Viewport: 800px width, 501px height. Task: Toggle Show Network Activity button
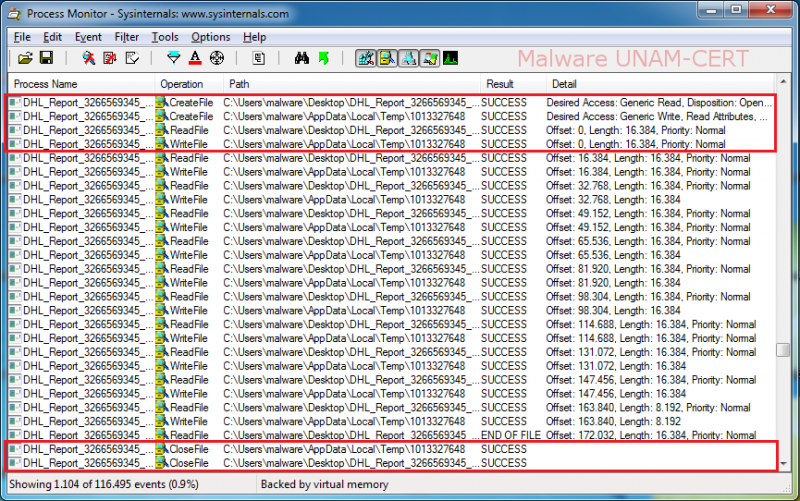(408, 58)
